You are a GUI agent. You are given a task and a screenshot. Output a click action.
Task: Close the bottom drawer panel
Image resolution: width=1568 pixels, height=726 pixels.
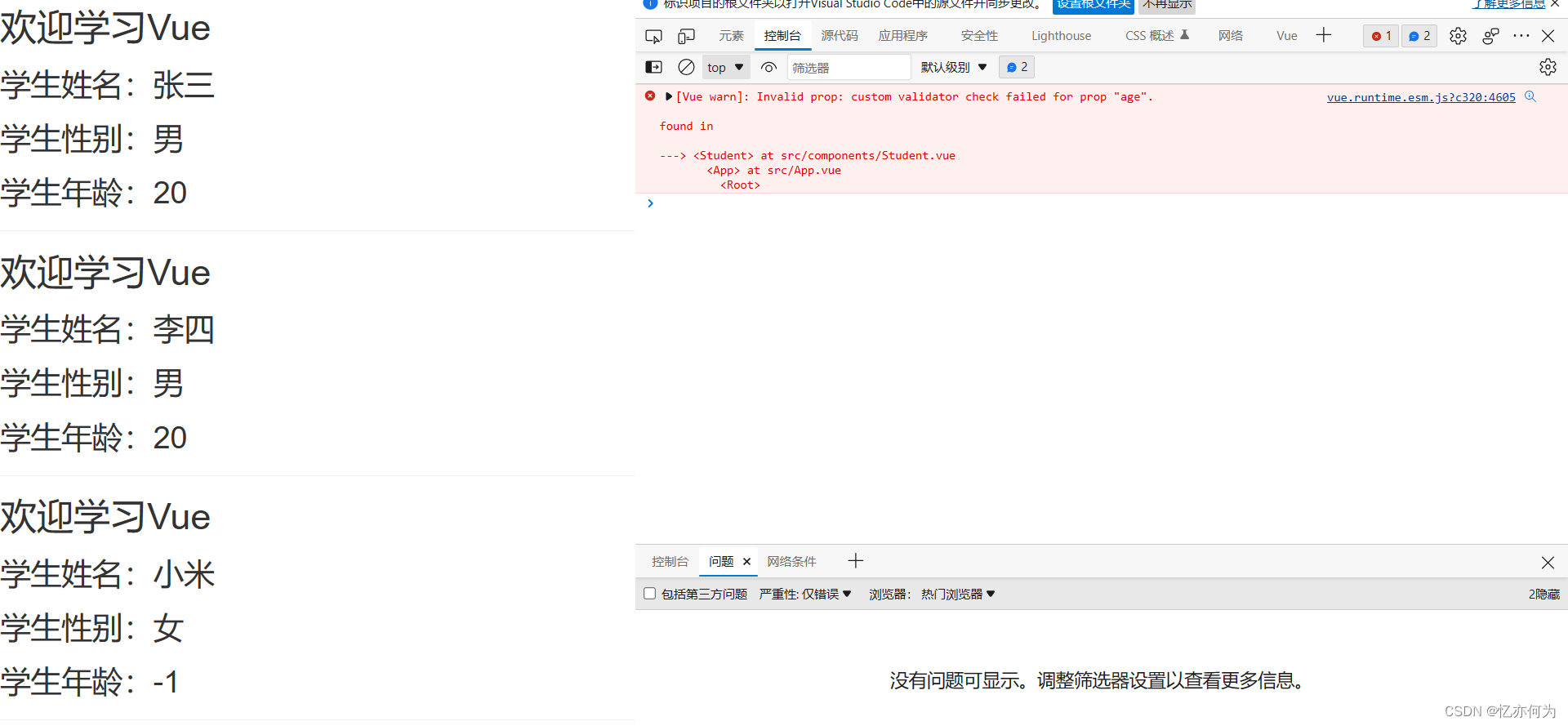tap(1548, 563)
